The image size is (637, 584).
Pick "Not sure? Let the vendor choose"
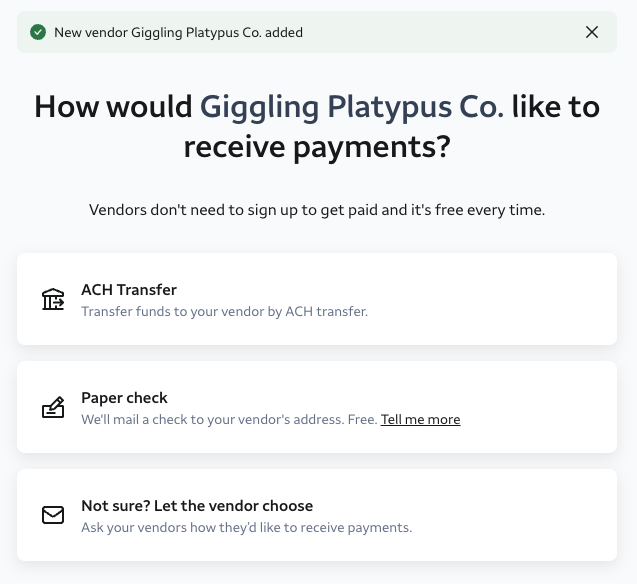click(316, 515)
